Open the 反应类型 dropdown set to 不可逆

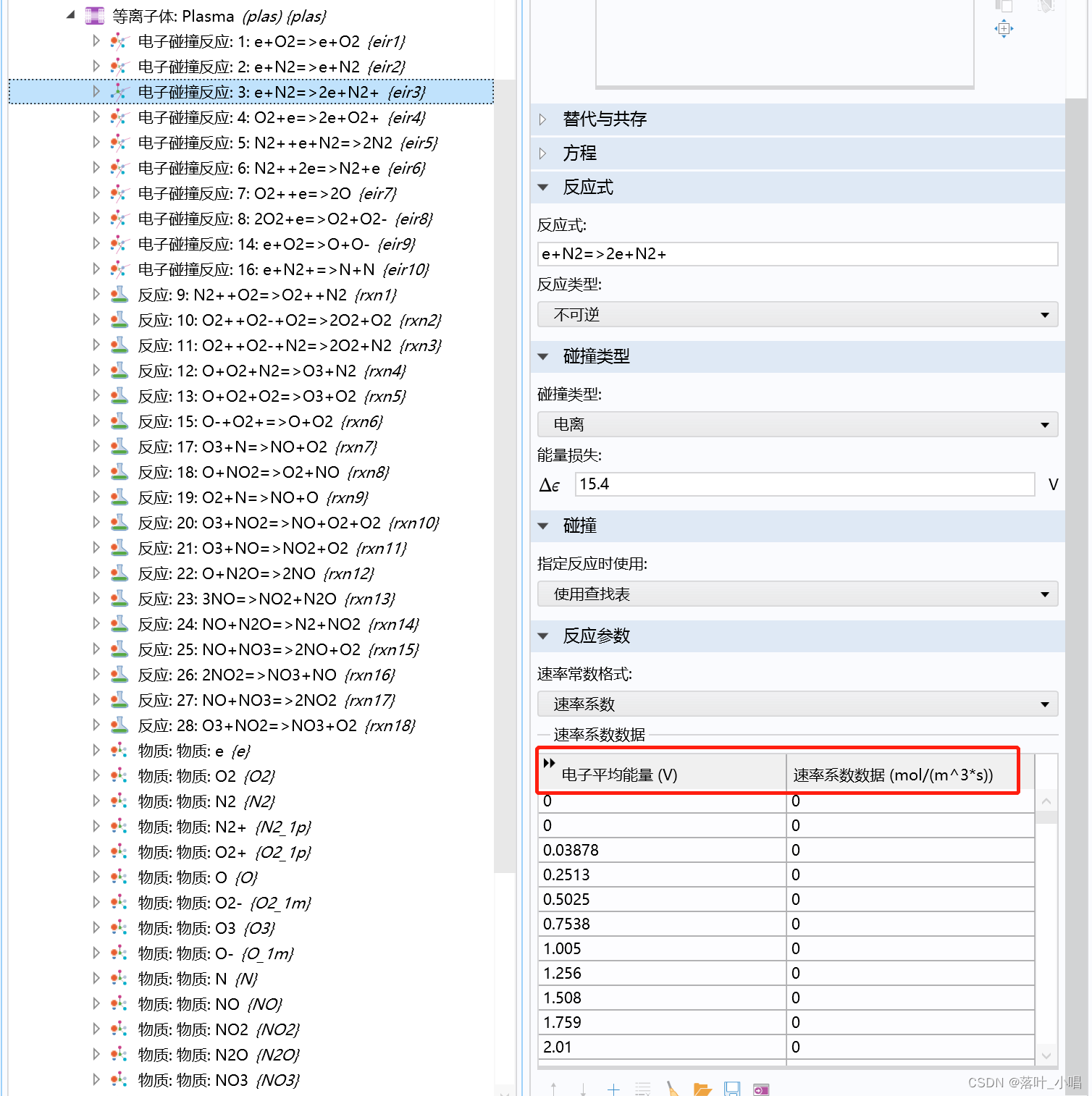pos(797,315)
